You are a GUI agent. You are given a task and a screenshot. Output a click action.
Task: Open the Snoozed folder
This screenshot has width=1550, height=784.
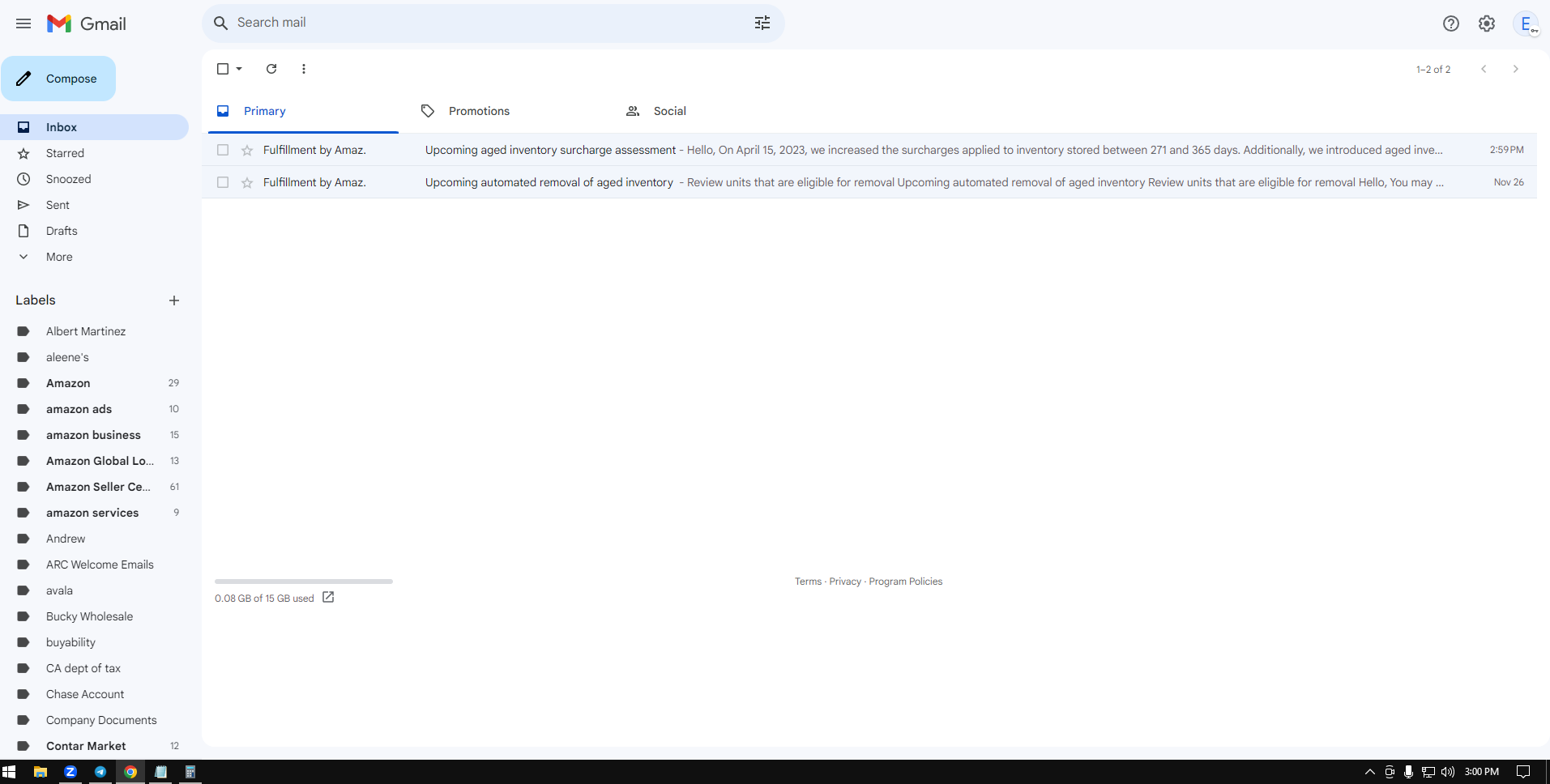coord(94,179)
